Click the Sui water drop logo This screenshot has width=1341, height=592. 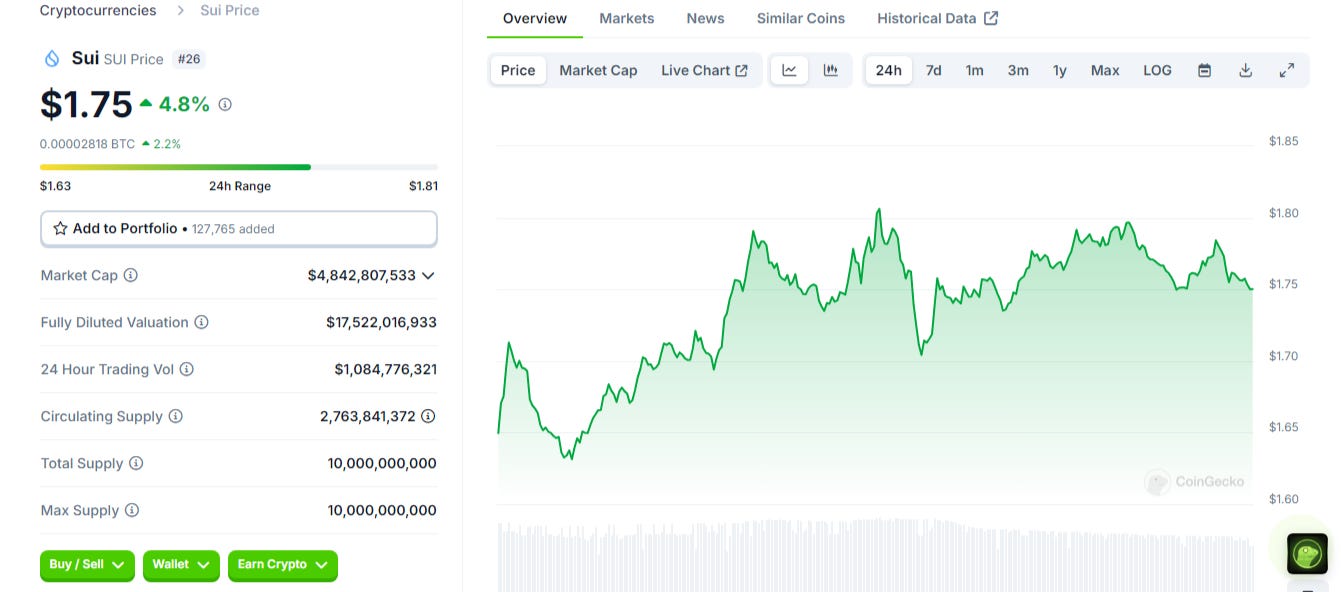coord(52,59)
